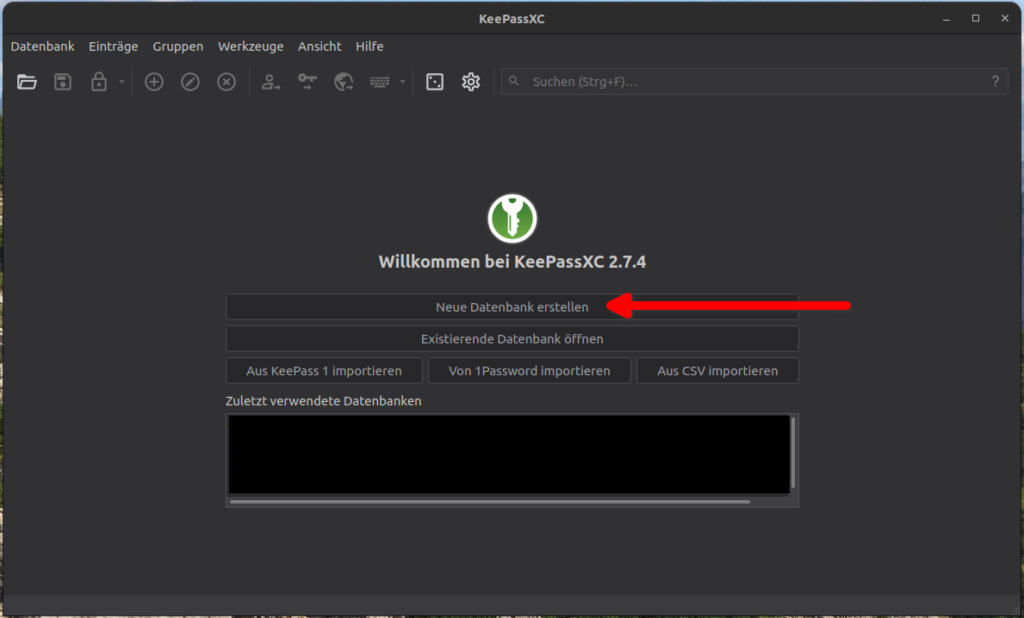This screenshot has width=1024, height=618.
Task: Expand the lock button dropdown arrow
Action: tap(120, 82)
